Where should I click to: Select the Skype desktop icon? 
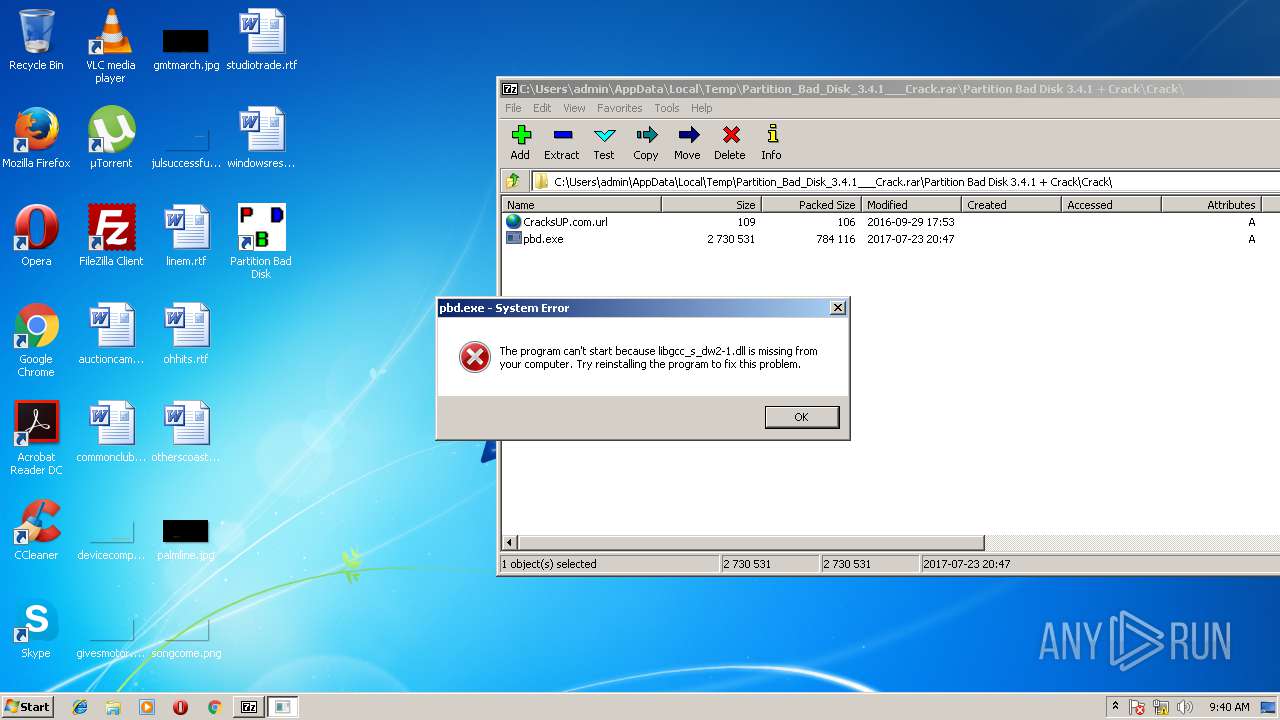tap(36, 628)
